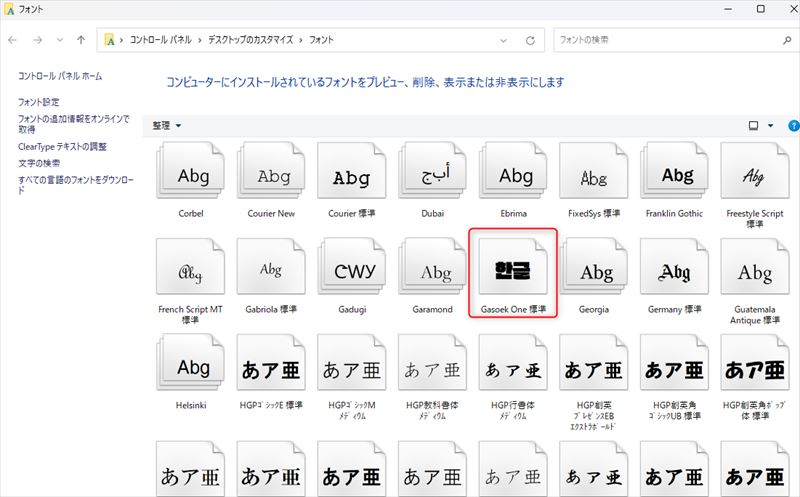Open フォント設定 link

39,102
